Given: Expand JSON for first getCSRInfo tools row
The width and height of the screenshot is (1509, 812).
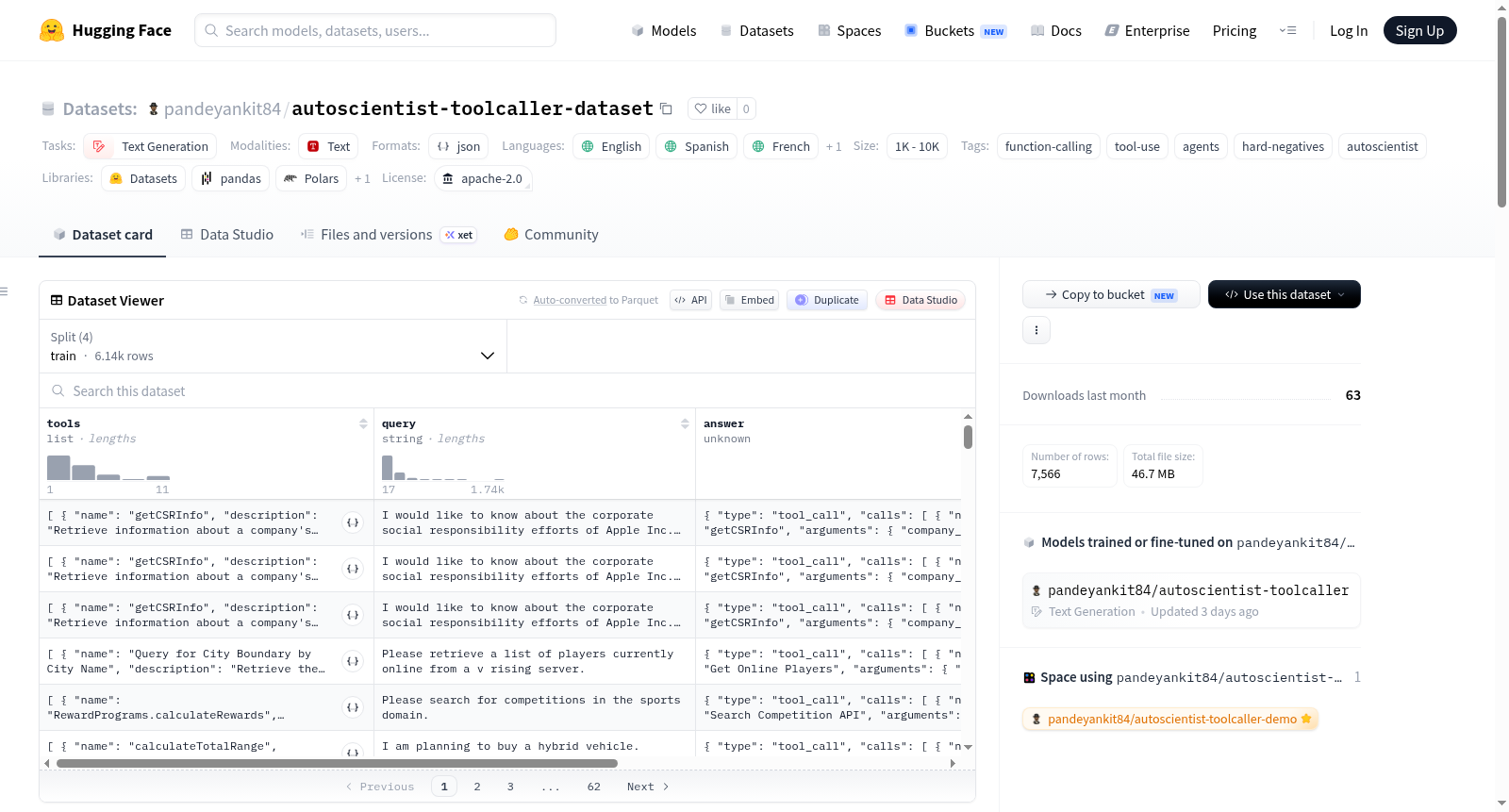Looking at the screenshot, I should [353, 522].
